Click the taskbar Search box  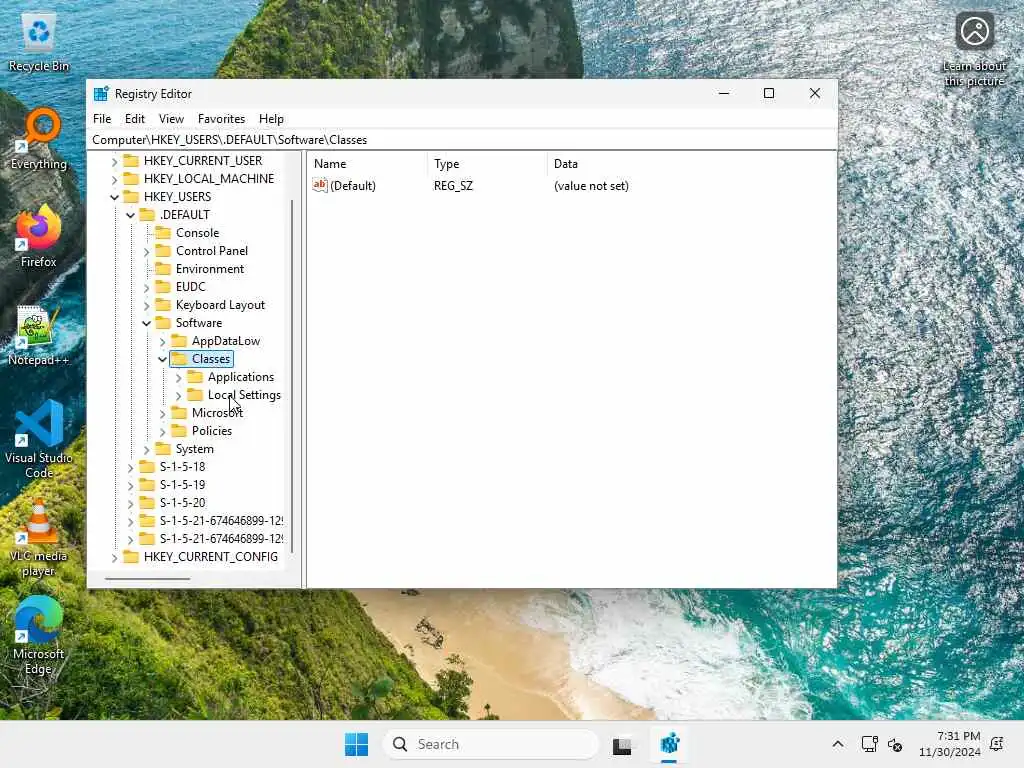[x=491, y=744]
